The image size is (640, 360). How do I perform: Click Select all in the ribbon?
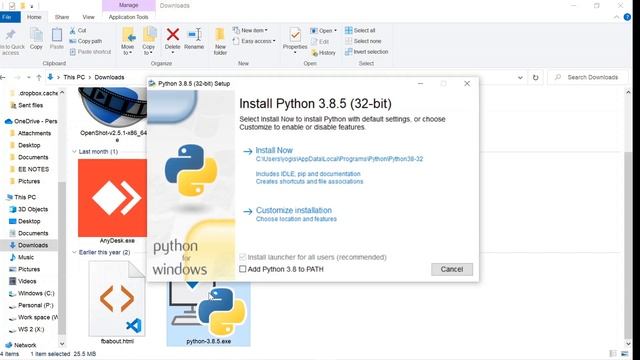pyautogui.click(x=360, y=31)
